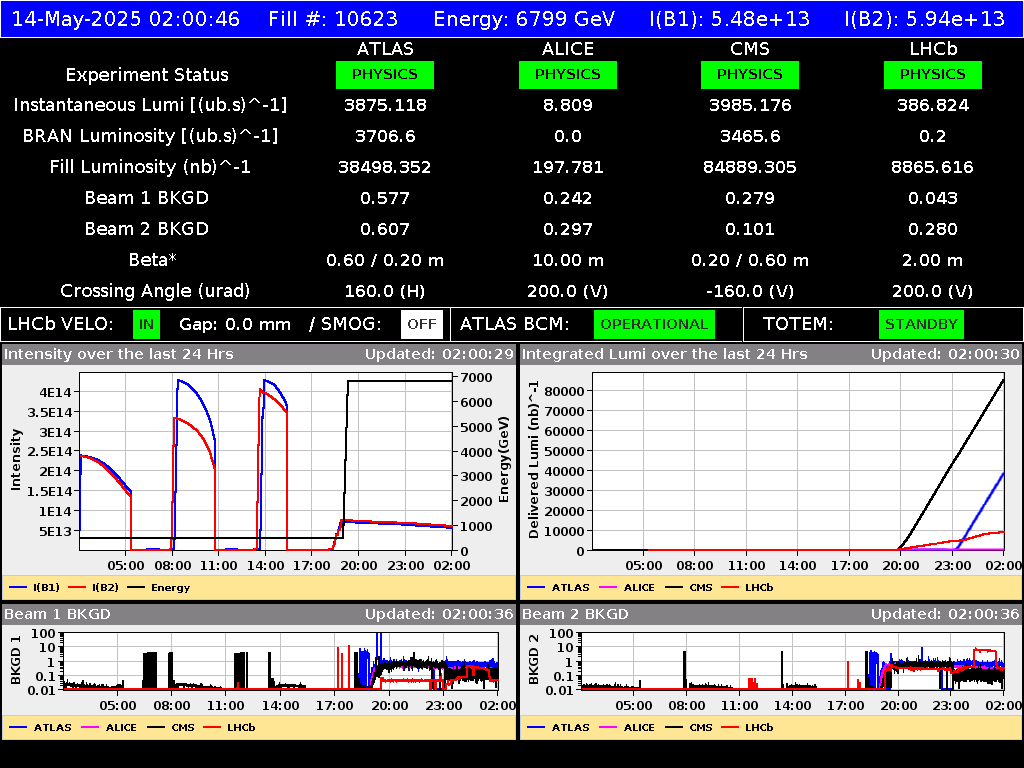Click ALICE Beta* value 10.00 m
Screen dimensions: 1024x768
[568, 261]
